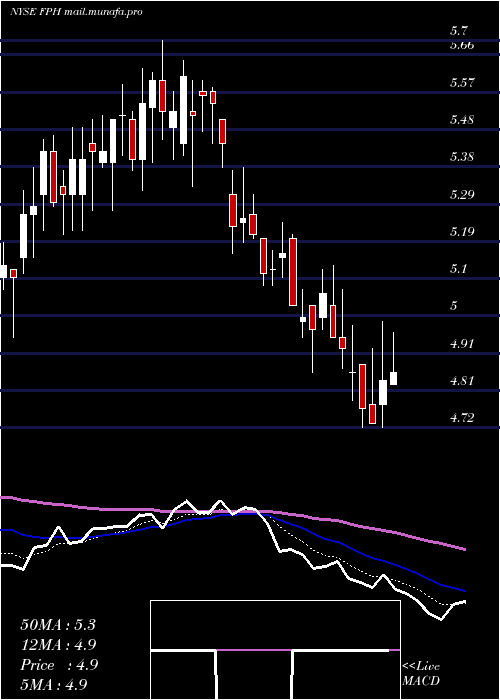Select the 5.19 price axis label

(462, 231)
